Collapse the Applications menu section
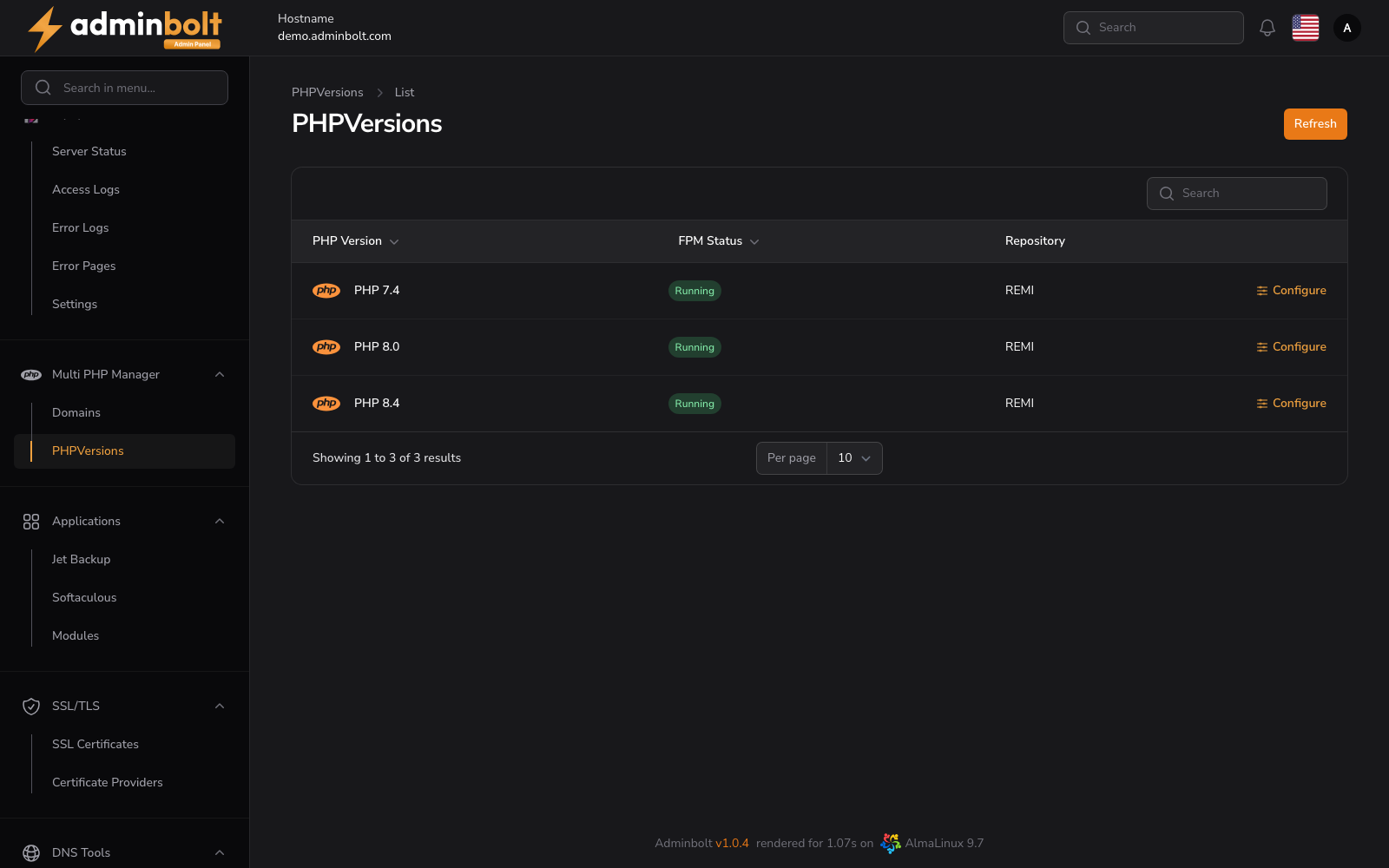This screenshot has width=1389, height=868. coord(220,522)
